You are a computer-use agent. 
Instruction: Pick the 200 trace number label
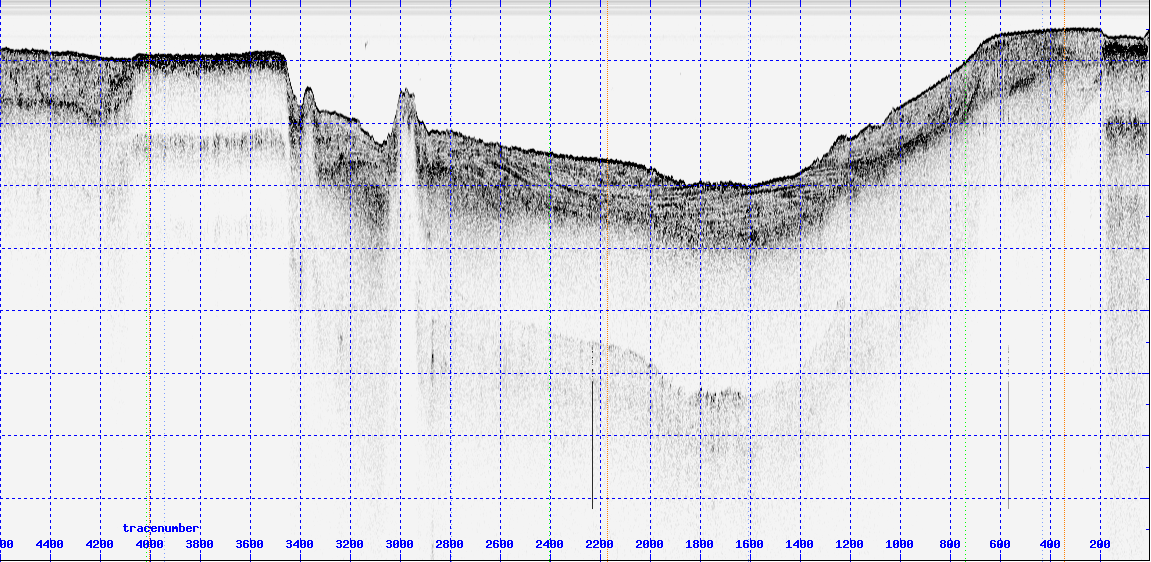pos(1099,544)
